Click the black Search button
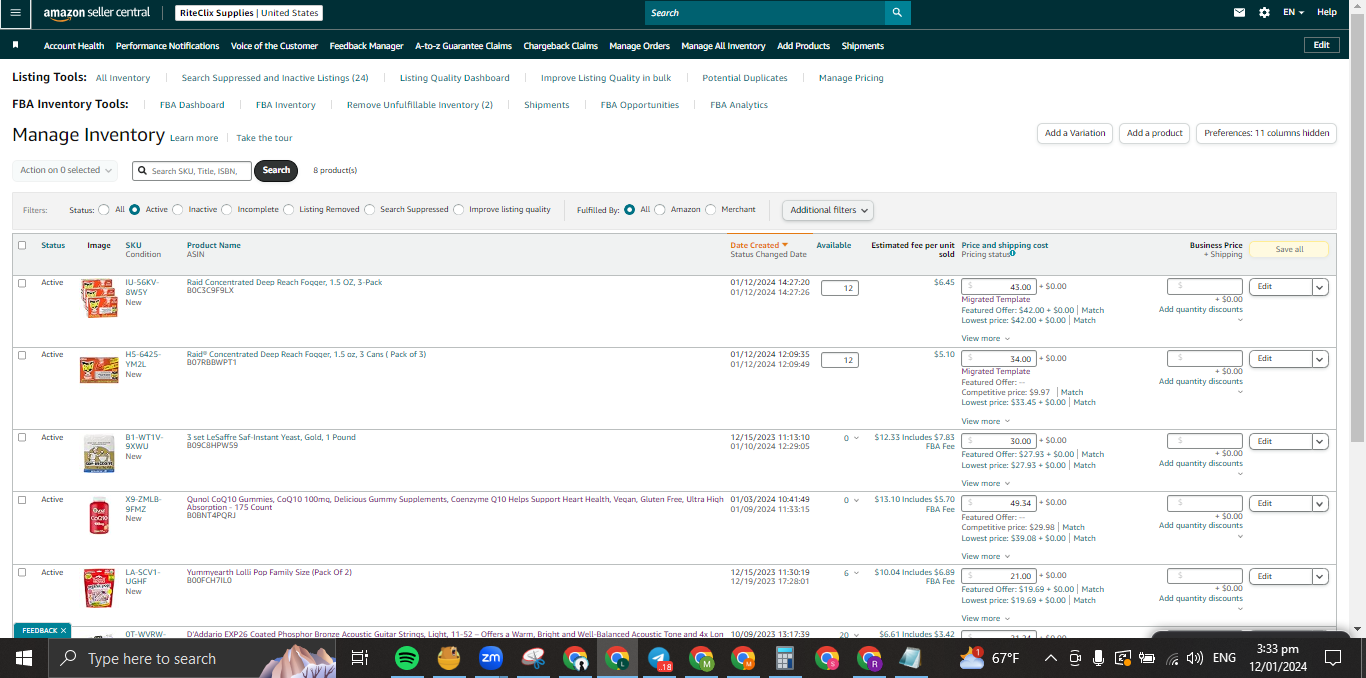 click(x=276, y=170)
